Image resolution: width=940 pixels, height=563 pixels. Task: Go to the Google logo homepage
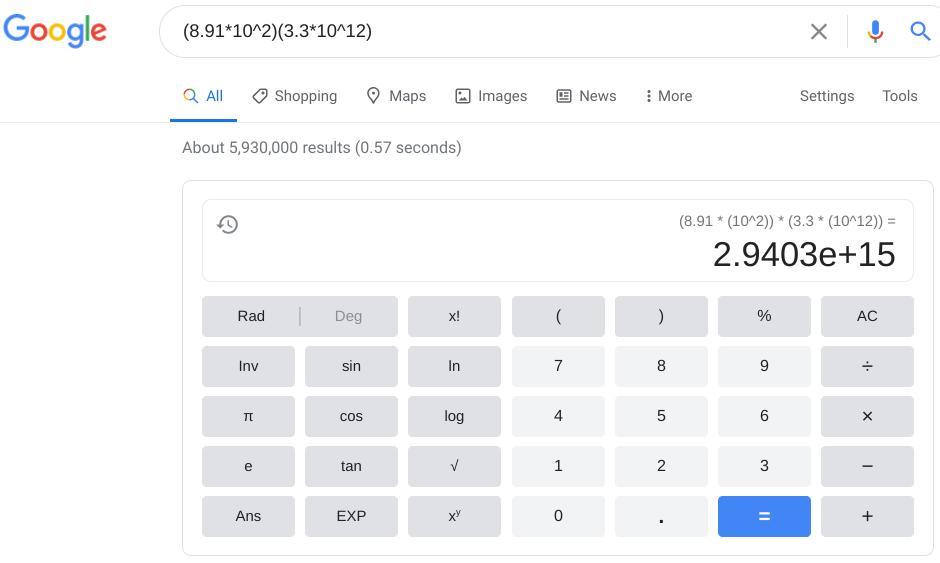click(x=55, y=30)
